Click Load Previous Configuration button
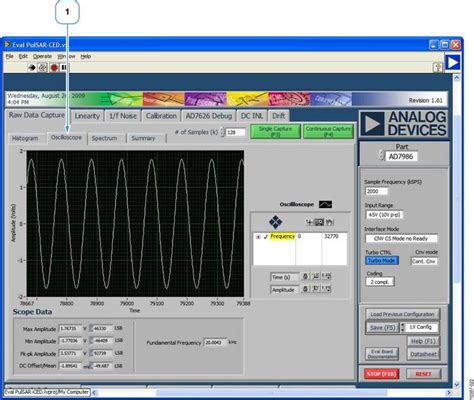Screen dimensions: 474x400 click(402, 314)
